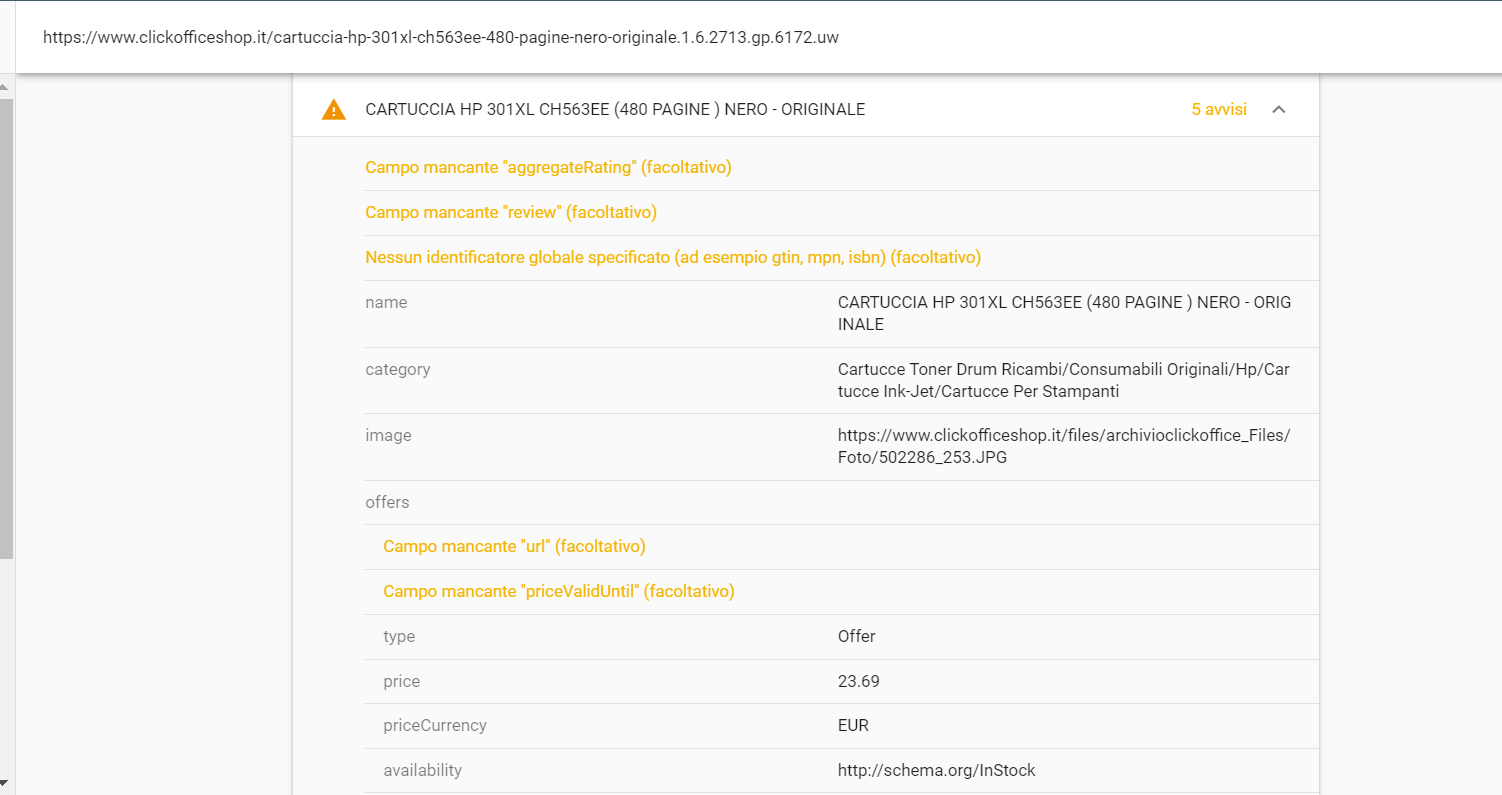Select the 'offers' property row

[842, 503]
